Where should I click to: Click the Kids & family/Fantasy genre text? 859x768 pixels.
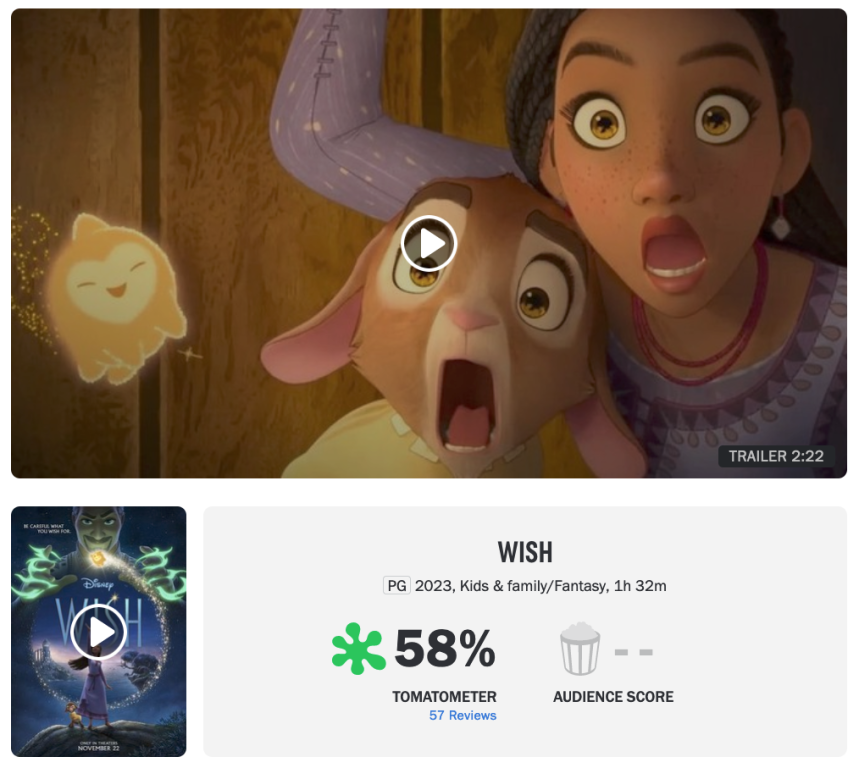pos(534,586)
